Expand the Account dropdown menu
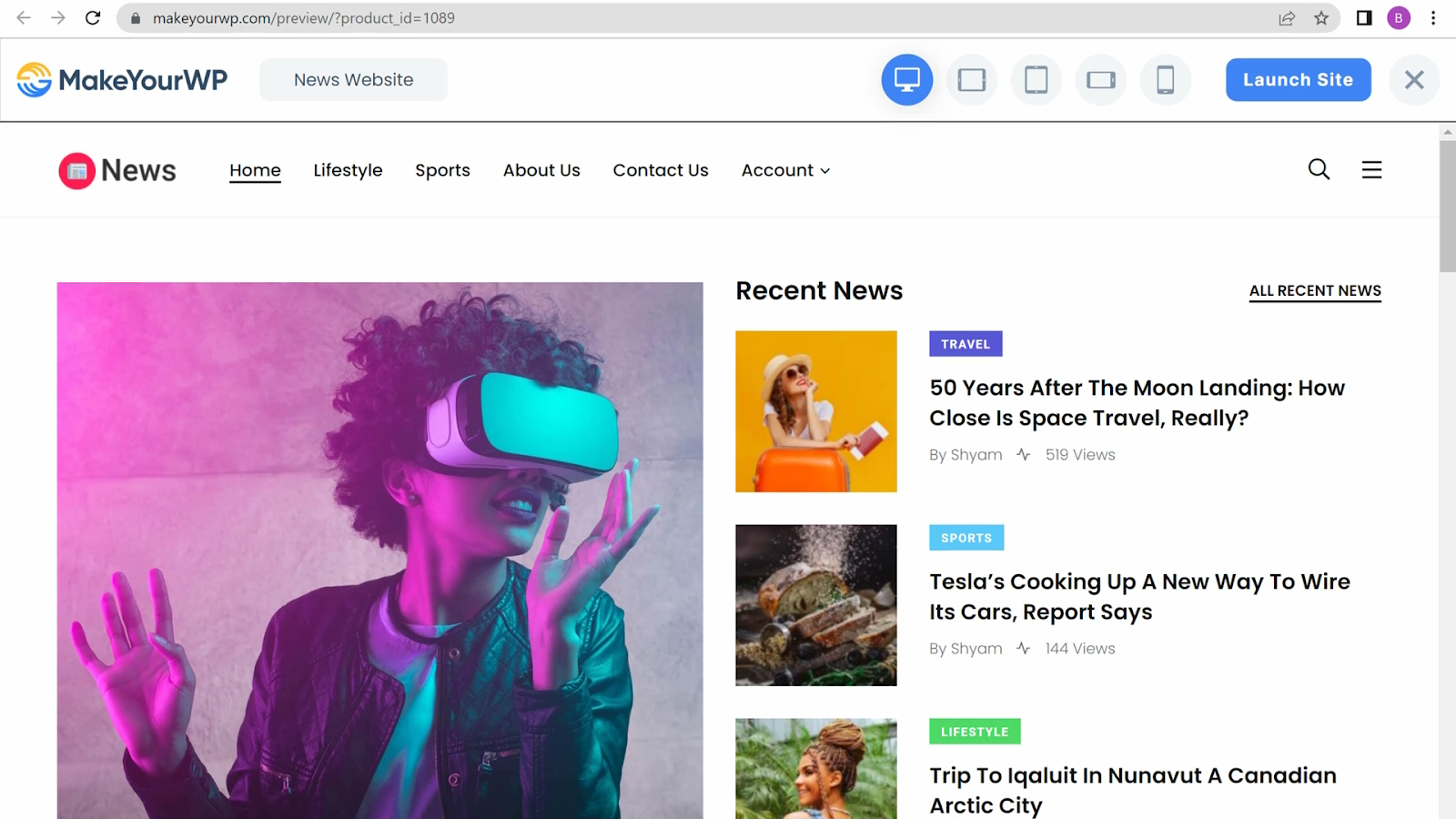 point(786,170)
